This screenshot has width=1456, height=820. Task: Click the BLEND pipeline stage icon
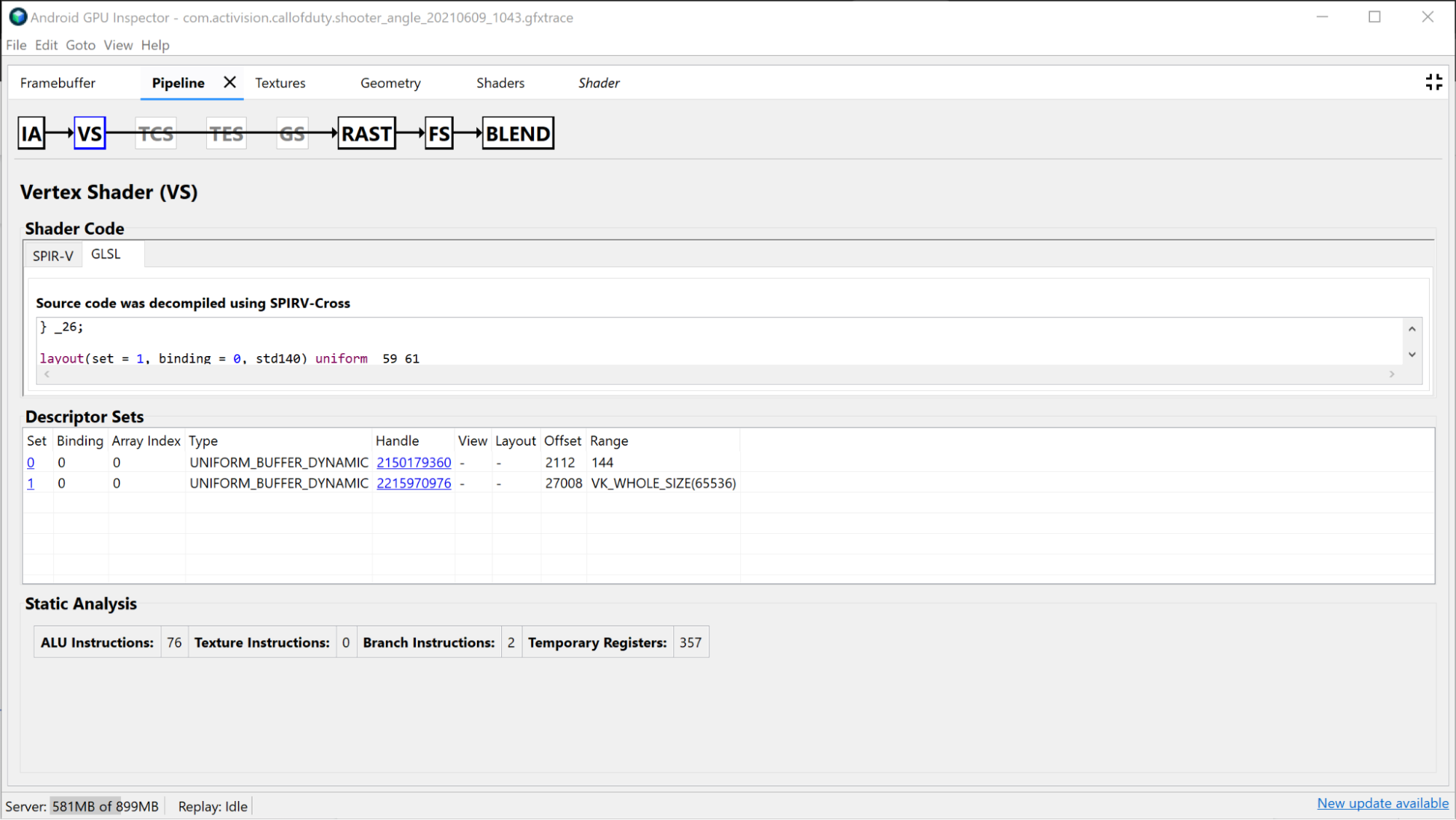coord(517,133)
